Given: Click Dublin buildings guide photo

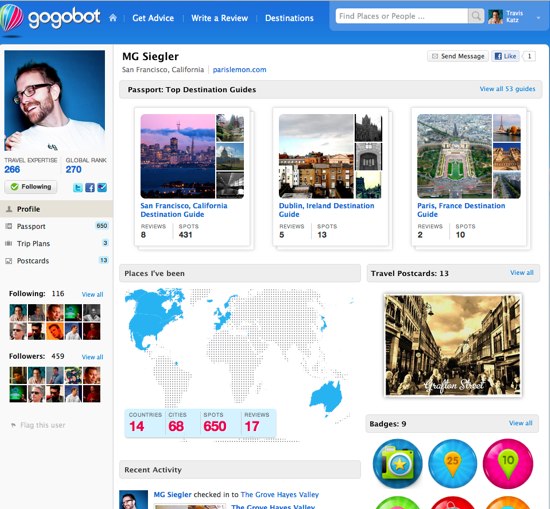Looking at the screenshot, I should pos(316,156).
